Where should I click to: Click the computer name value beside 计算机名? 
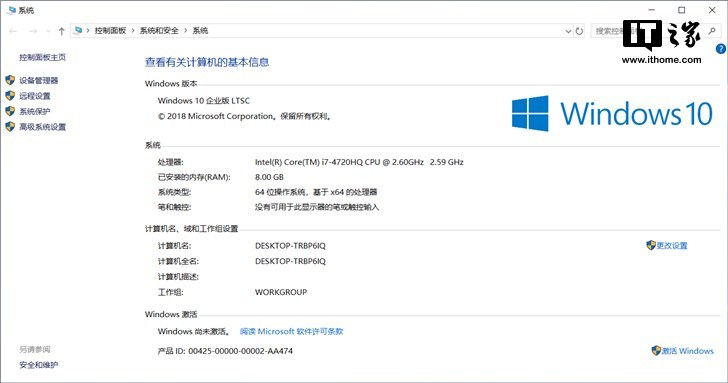(x=290, y=246)
